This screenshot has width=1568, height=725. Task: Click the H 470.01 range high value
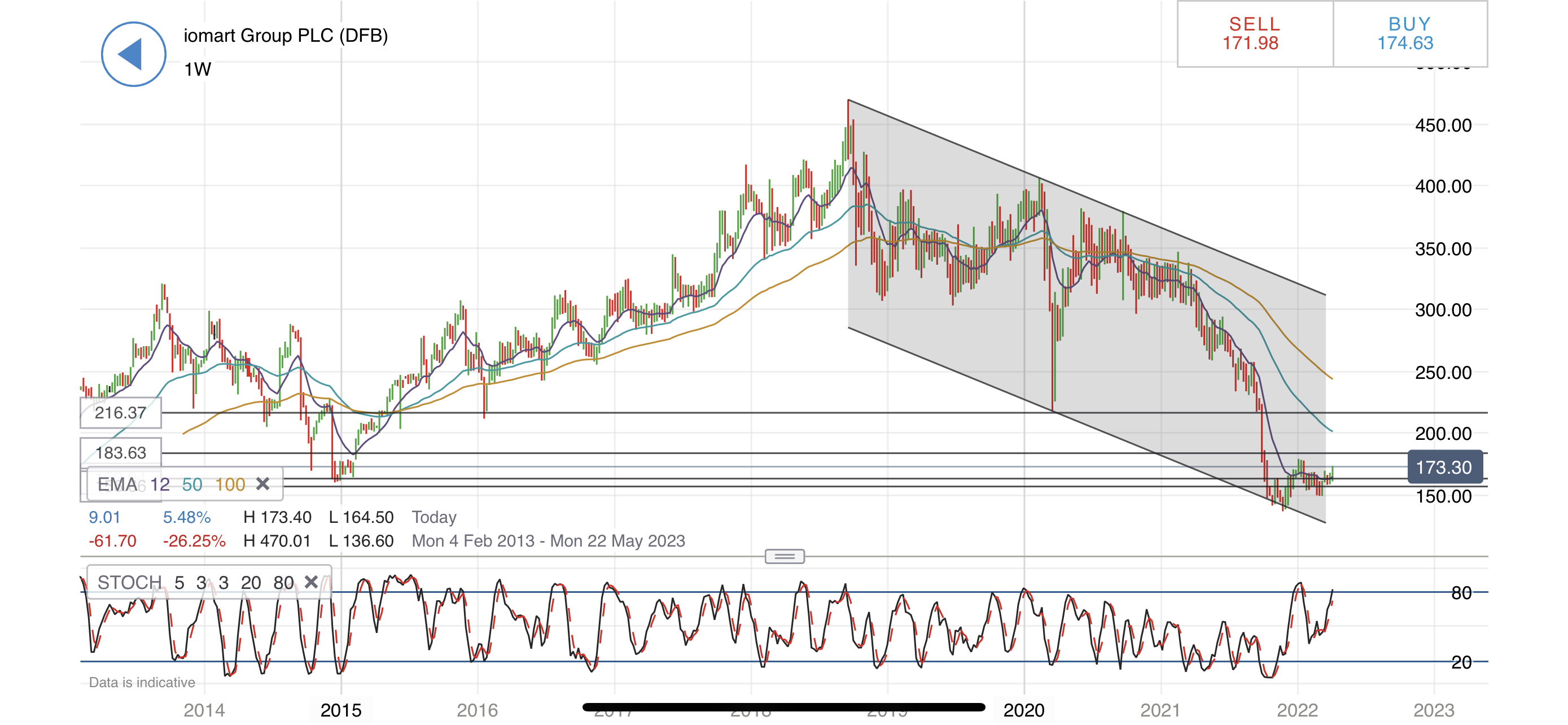coord(277,540)
